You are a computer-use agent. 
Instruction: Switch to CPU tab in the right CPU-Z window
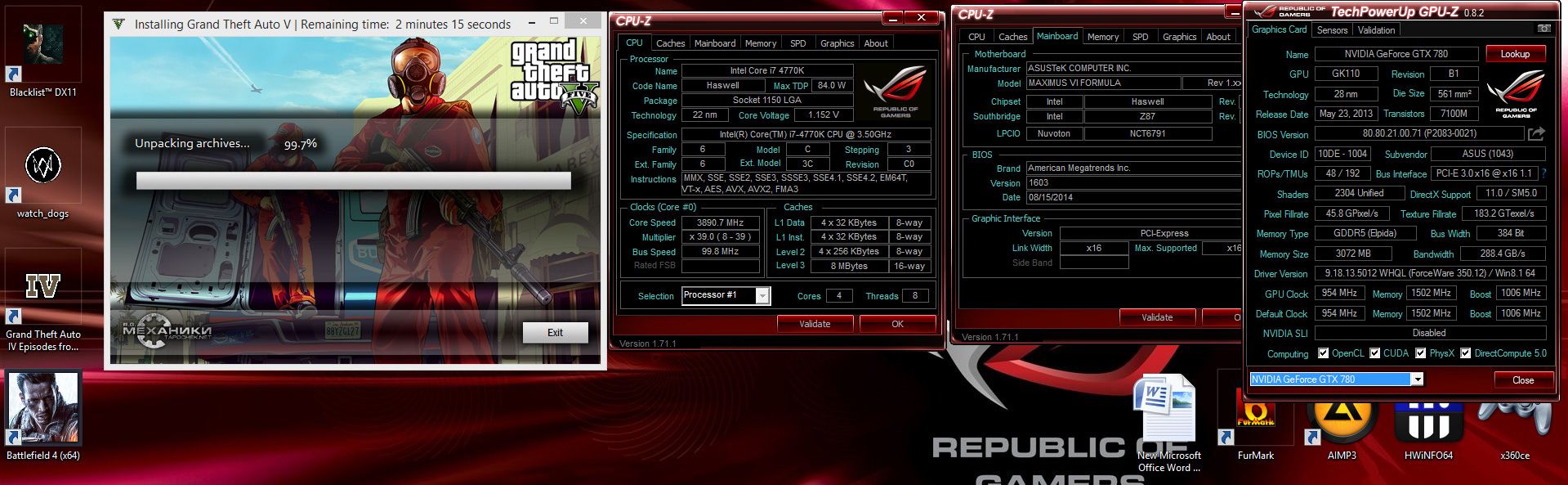point(976,37)
